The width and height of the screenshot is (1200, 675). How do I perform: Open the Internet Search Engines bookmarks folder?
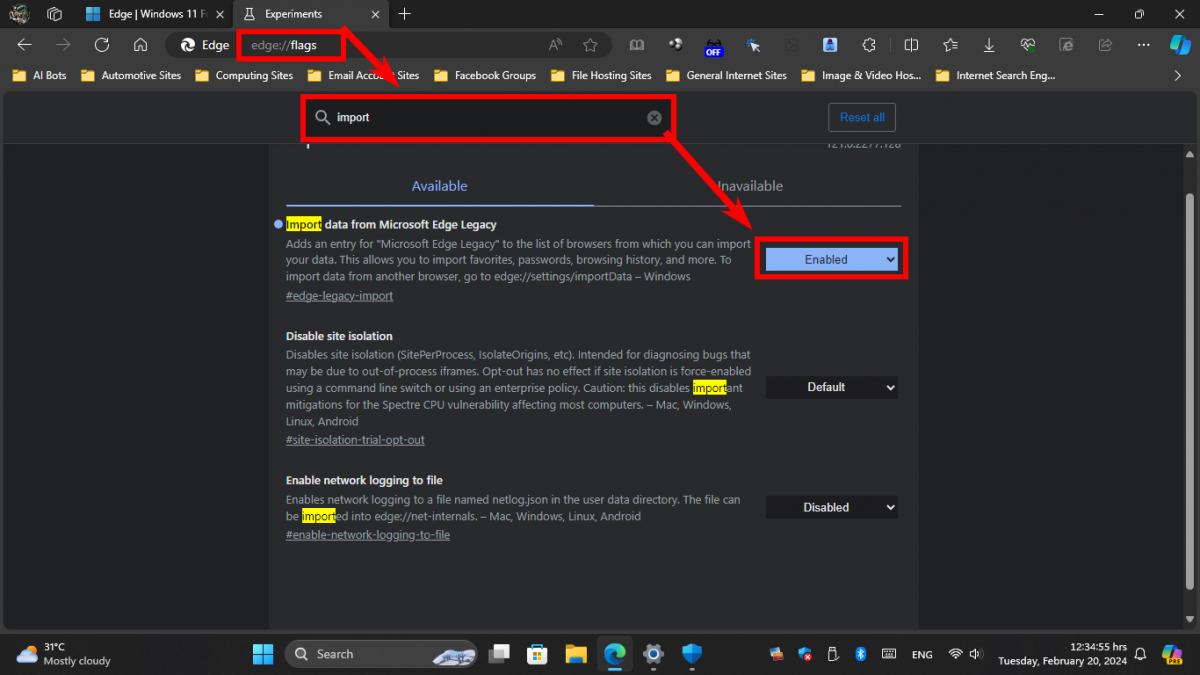996,75
